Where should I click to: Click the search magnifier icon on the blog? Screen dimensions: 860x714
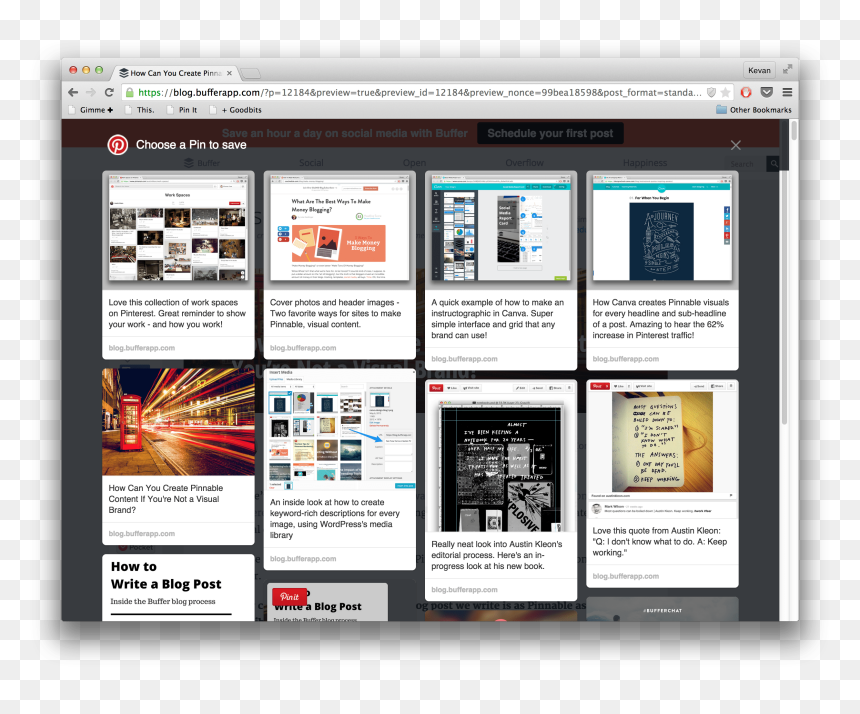pyautogui.click(x=773, y=163)
